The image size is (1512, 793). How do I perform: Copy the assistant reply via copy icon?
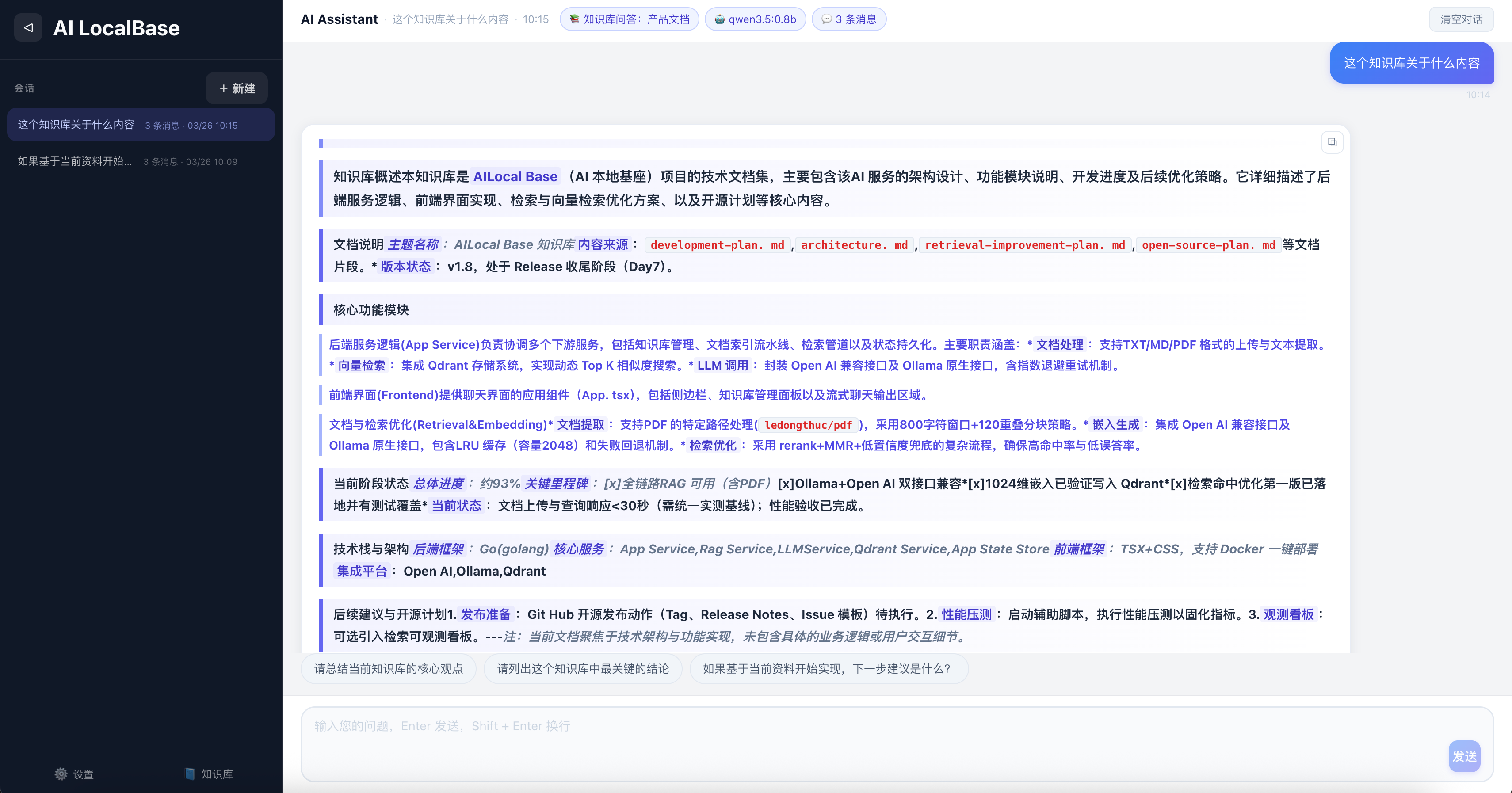(x=1332, y=142)
